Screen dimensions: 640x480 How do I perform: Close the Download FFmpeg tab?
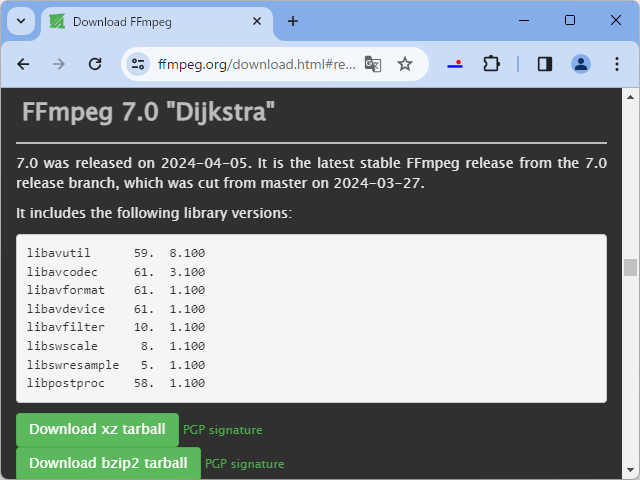coord(257,21)
